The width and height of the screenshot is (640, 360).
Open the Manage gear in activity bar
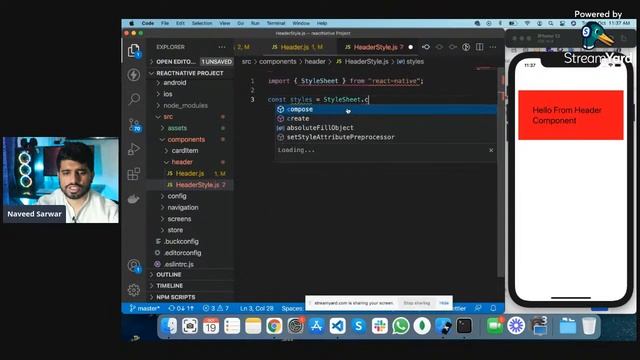tap(134, 290)
